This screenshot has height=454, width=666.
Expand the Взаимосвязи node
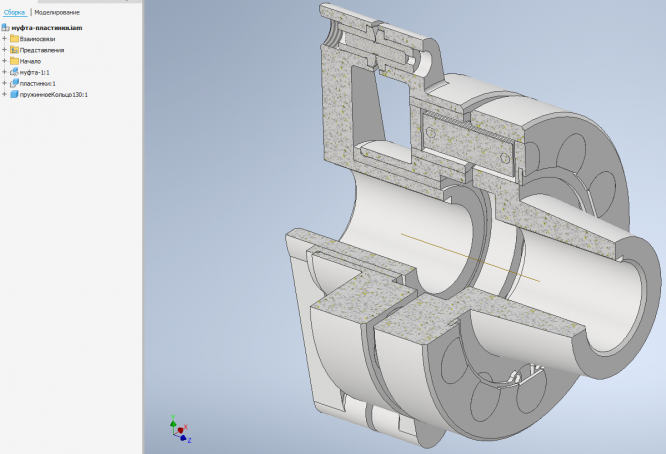pos(4,39)
